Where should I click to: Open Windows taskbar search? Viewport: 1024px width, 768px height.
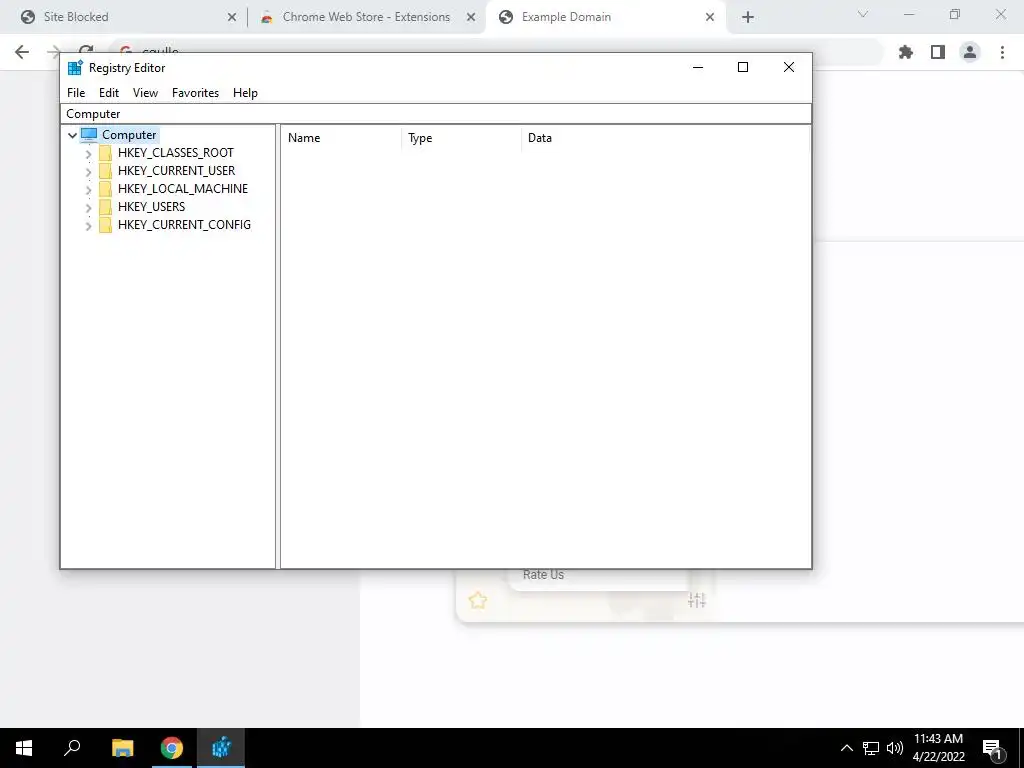tap(72, 748)
